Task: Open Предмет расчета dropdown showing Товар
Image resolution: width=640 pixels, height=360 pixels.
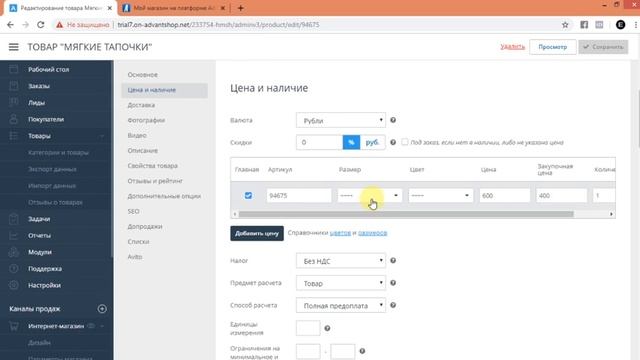Action: (341, 283)
